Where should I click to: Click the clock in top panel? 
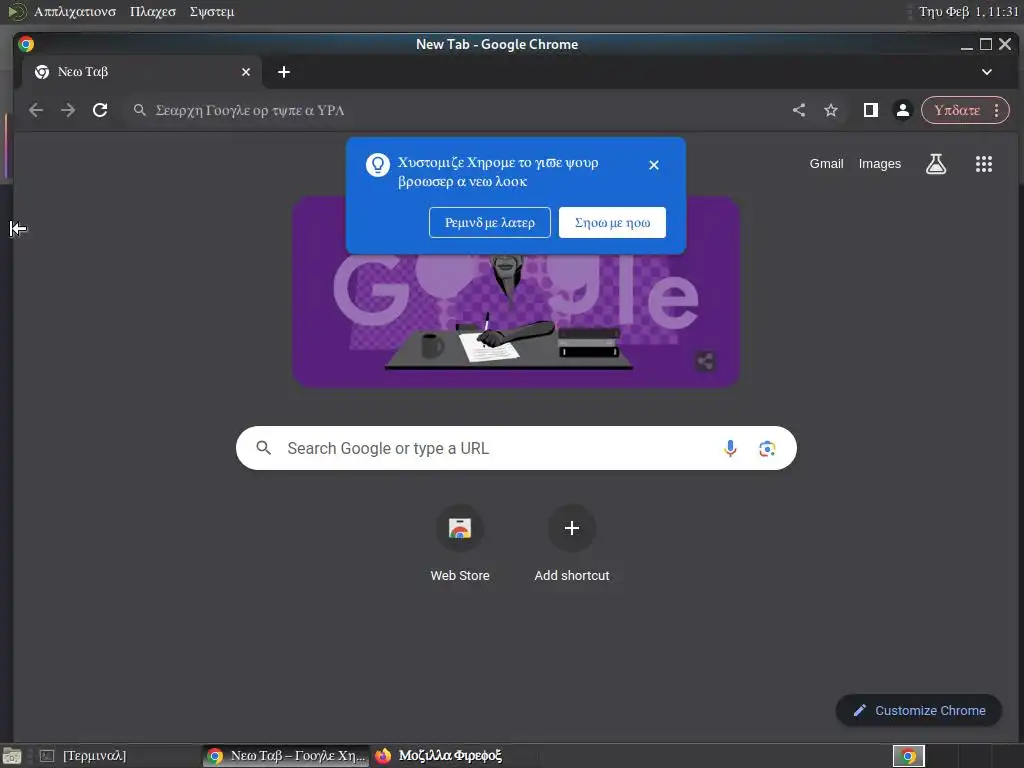[968, 12]
